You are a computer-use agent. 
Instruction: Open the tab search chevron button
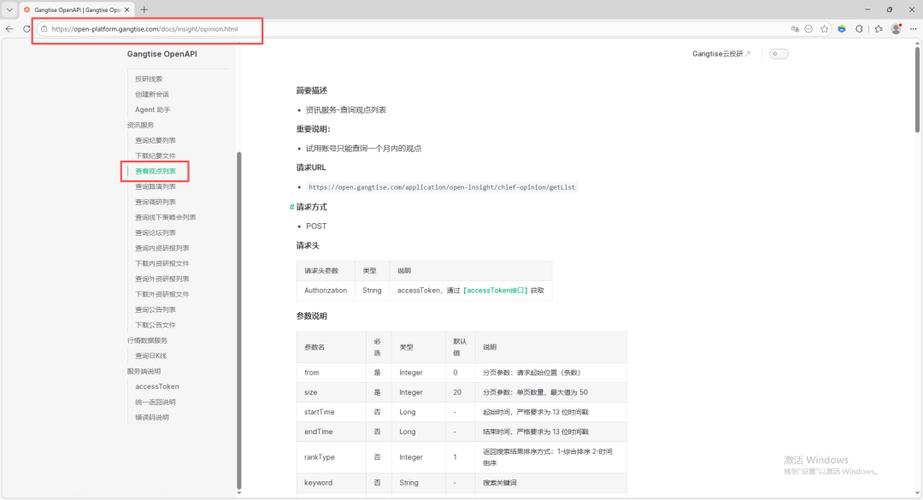9,9
